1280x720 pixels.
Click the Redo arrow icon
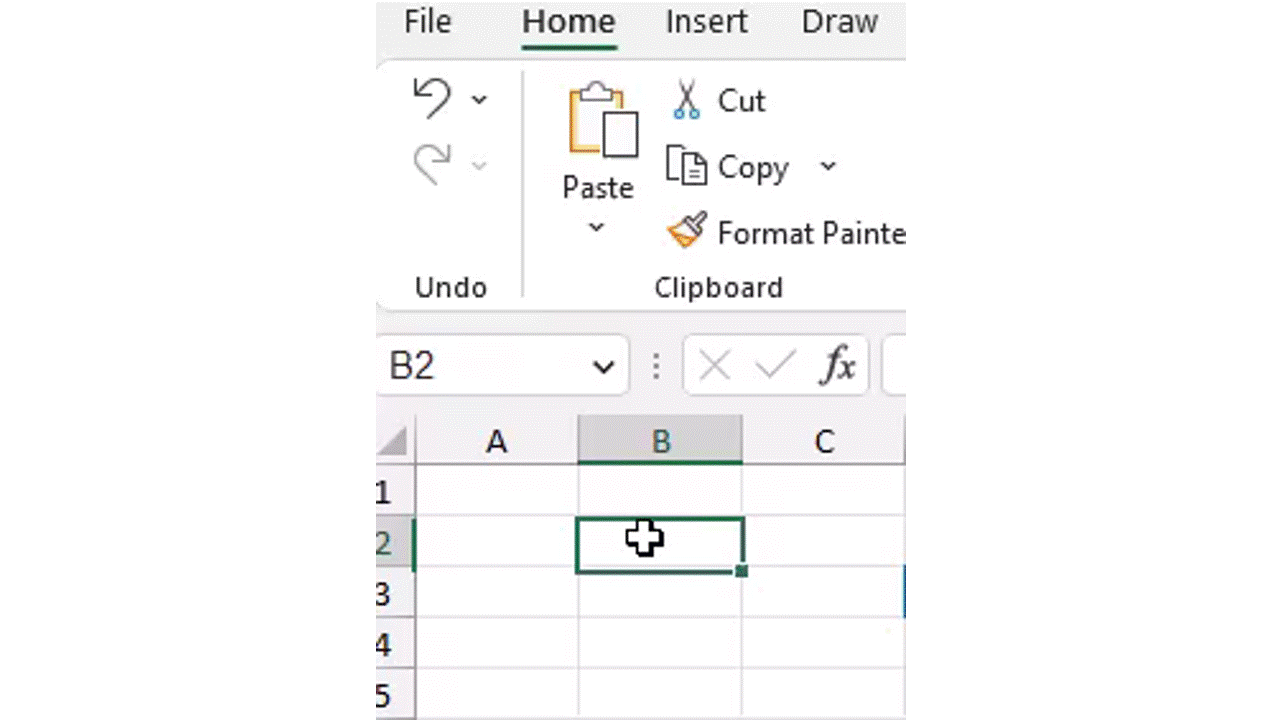pyautogui.click(x=432, y=164)
